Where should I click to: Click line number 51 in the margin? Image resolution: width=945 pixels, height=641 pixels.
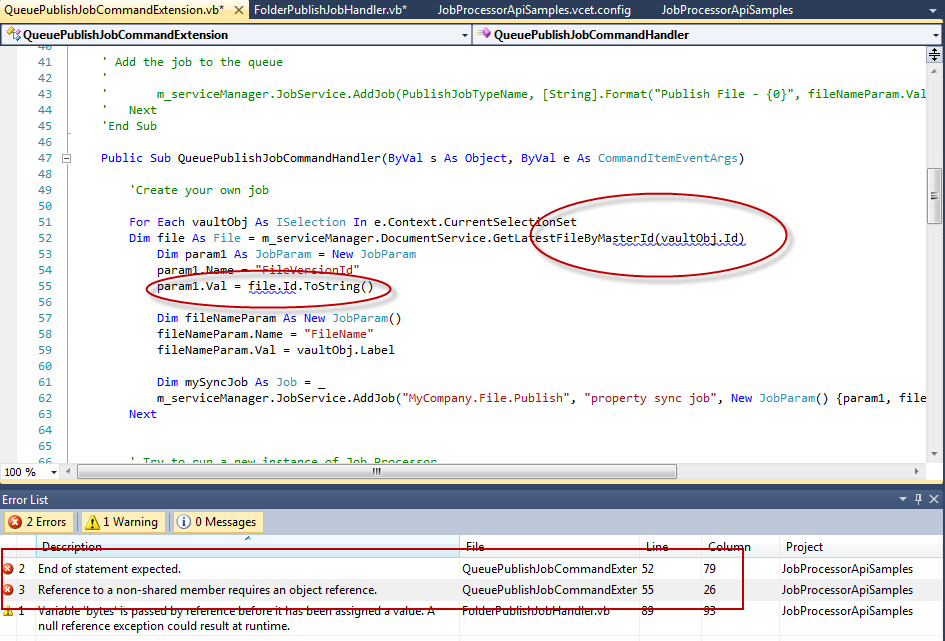(x=45, y=222)
